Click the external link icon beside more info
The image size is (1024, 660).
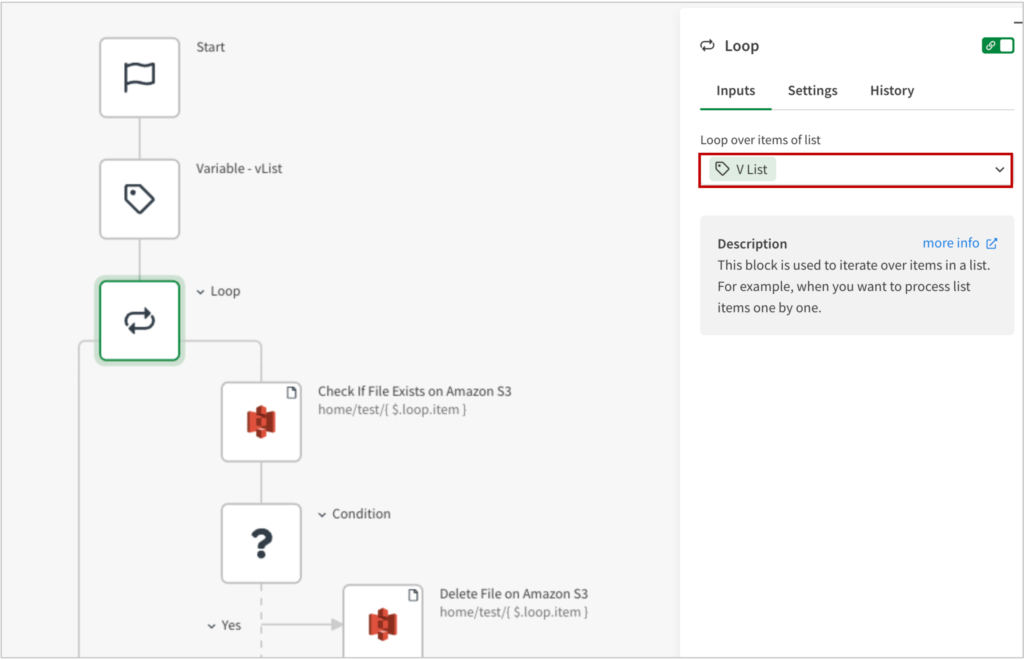coord(992,243)
